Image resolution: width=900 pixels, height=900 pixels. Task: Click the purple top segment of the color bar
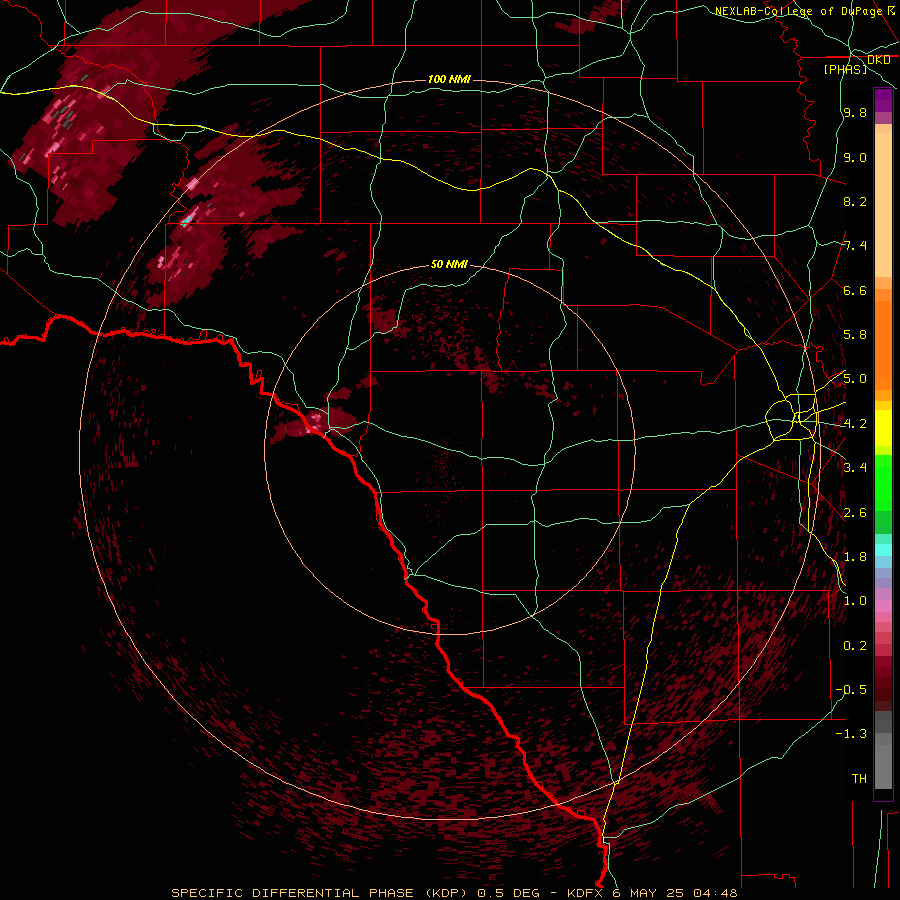tap(883, 100)
